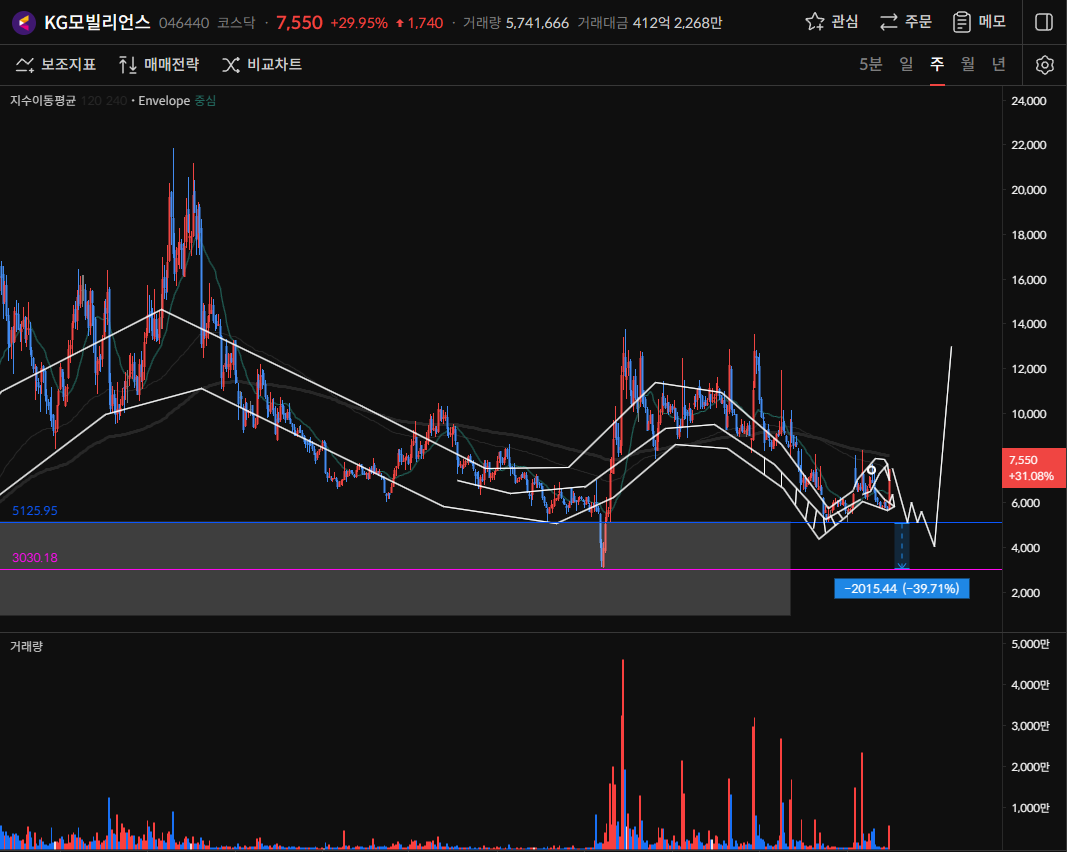This screenshot has width=1067, height=852.
Task: Open the 메모 memo button
Action: 979,22
